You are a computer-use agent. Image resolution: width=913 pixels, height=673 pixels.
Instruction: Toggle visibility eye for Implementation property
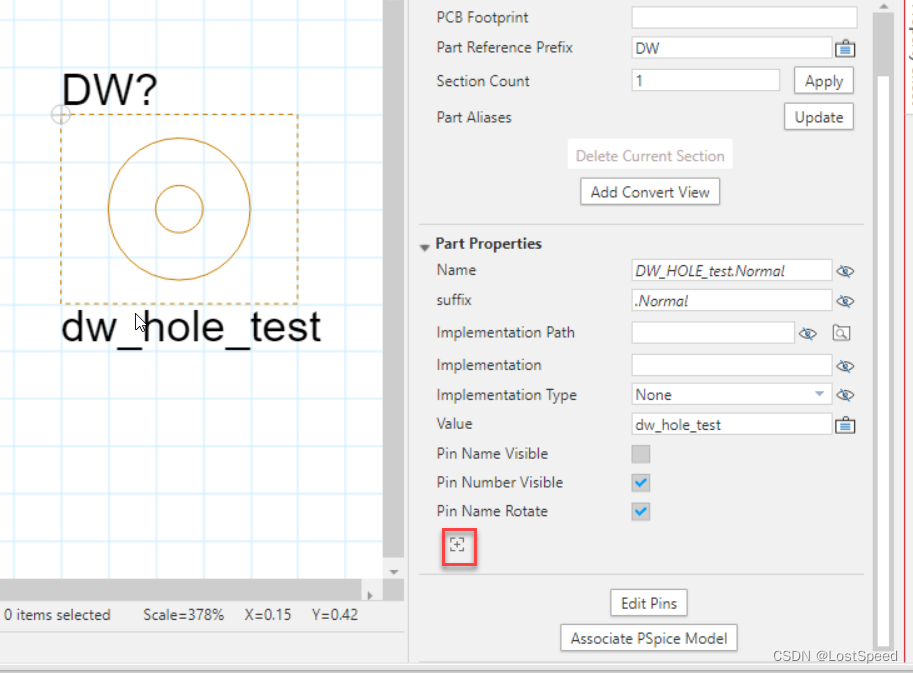(x=845, y=366)
